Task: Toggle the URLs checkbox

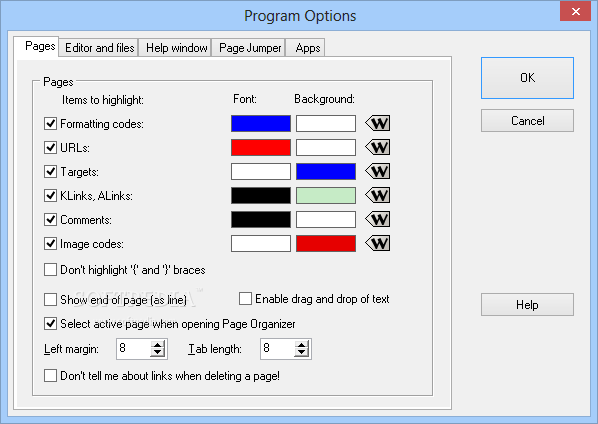Action: [x=50, y=148]
